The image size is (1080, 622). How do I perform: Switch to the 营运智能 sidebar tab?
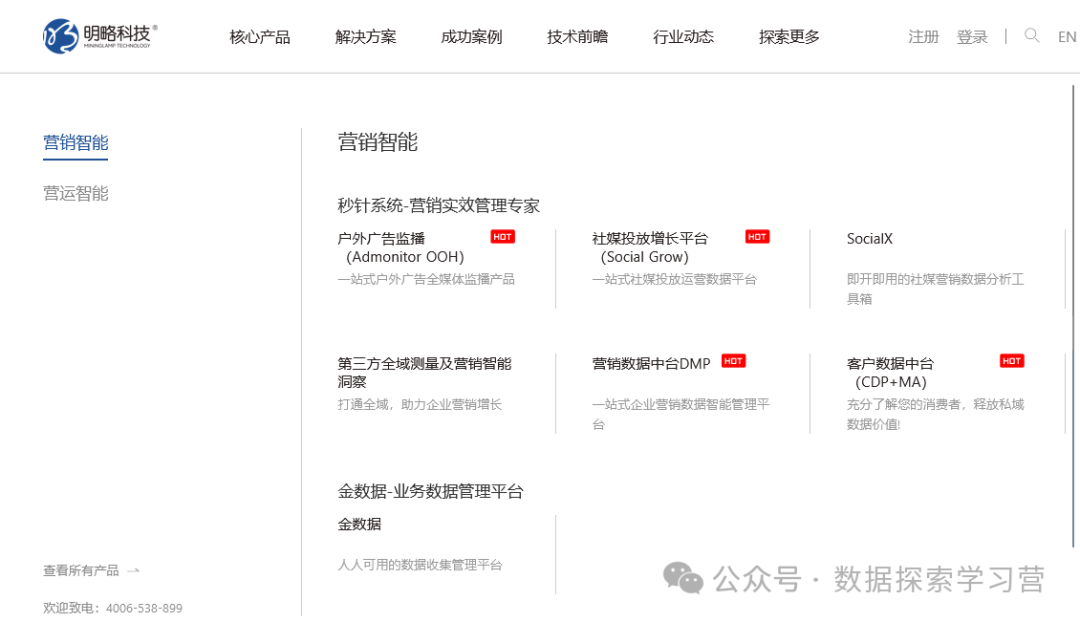pyautogui.click(x=76, y=193)
